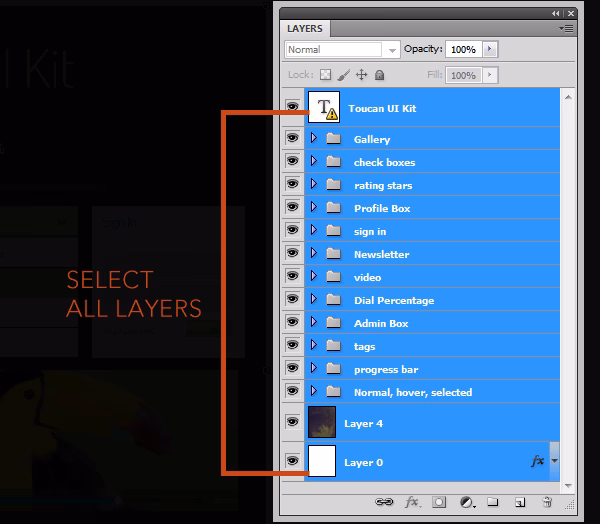The image size is (600, 524).
Task: Click the lock all padlock icon
Action: click(x=380, y=75)
